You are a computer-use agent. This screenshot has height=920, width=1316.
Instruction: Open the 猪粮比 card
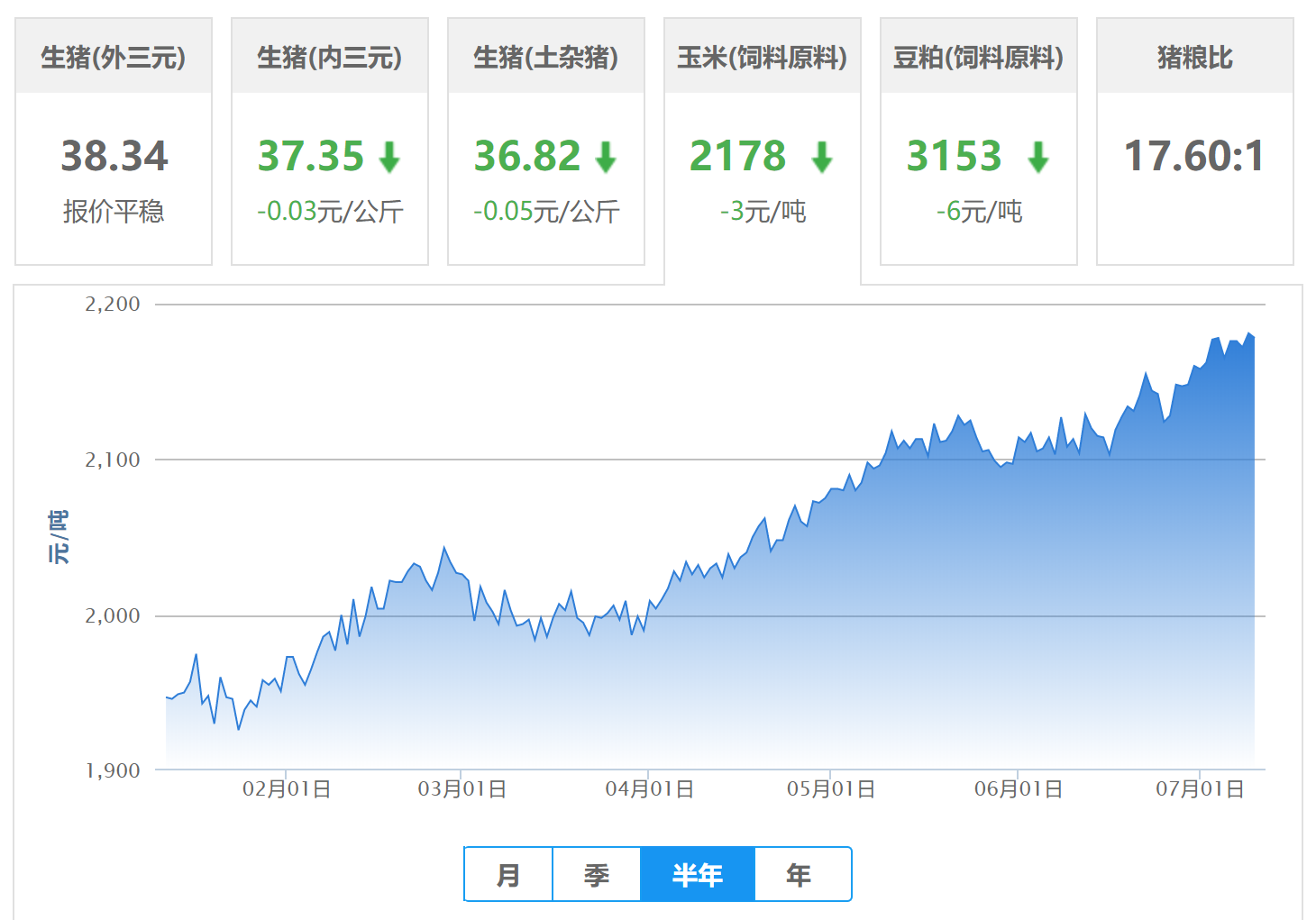pos(1195,141)
